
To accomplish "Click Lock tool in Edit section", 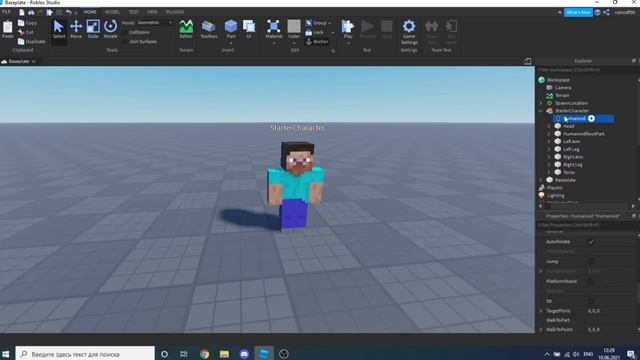I will [x=315, y=32].
